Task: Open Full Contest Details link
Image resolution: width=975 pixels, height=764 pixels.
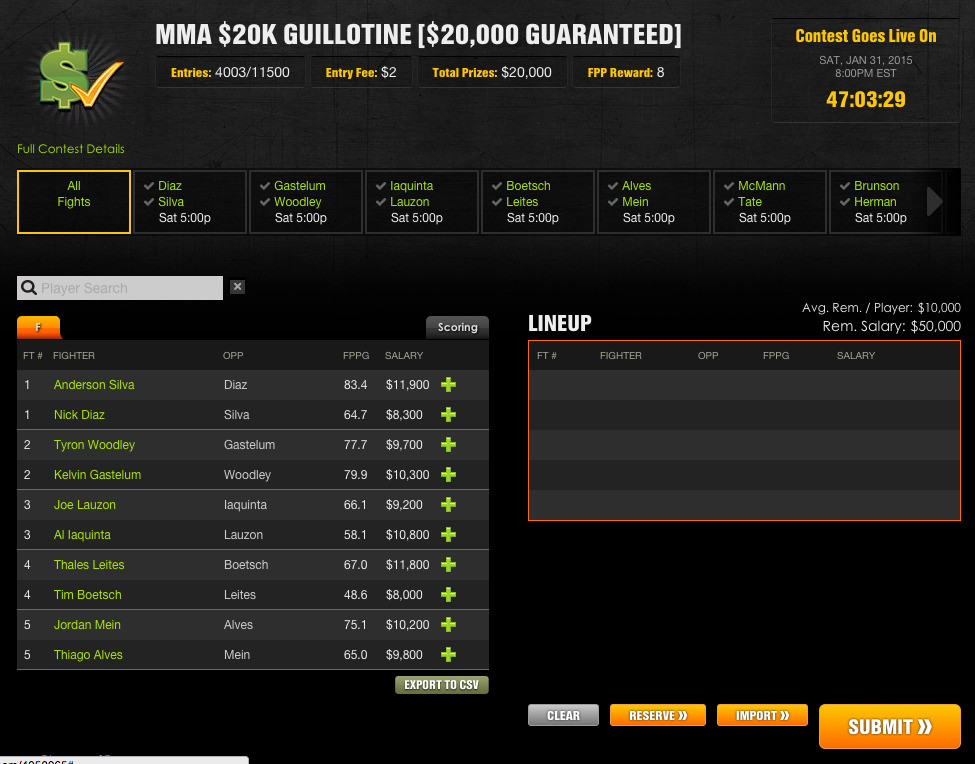Action: pos(71,149)
